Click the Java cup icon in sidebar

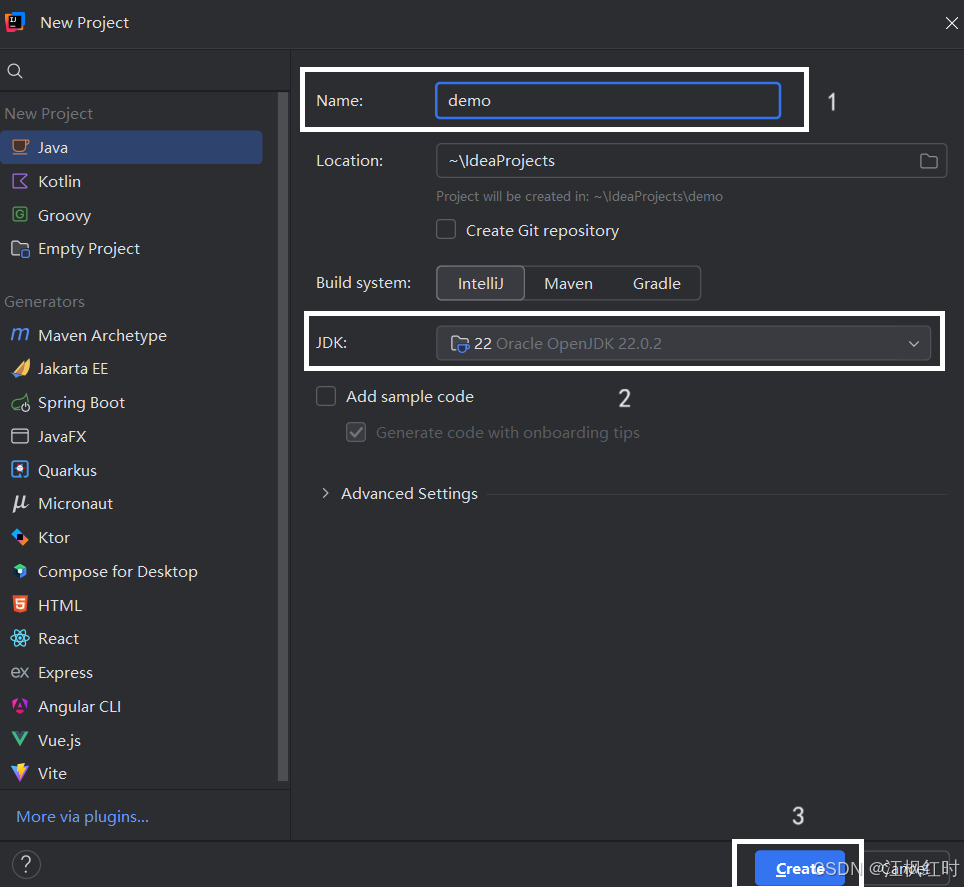pos(20,147)
